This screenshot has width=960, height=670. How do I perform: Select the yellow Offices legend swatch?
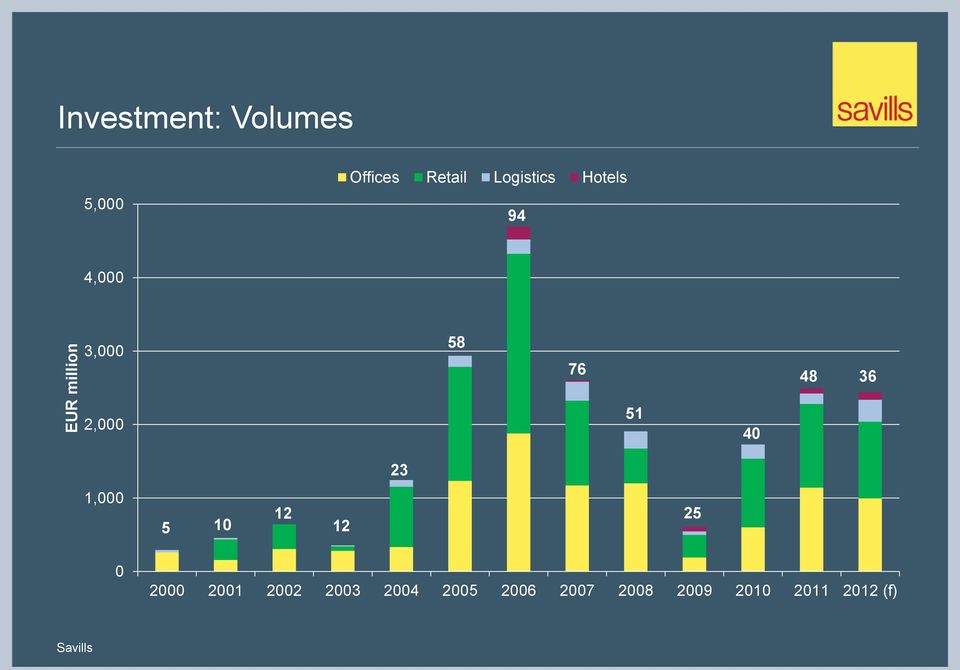342,178
